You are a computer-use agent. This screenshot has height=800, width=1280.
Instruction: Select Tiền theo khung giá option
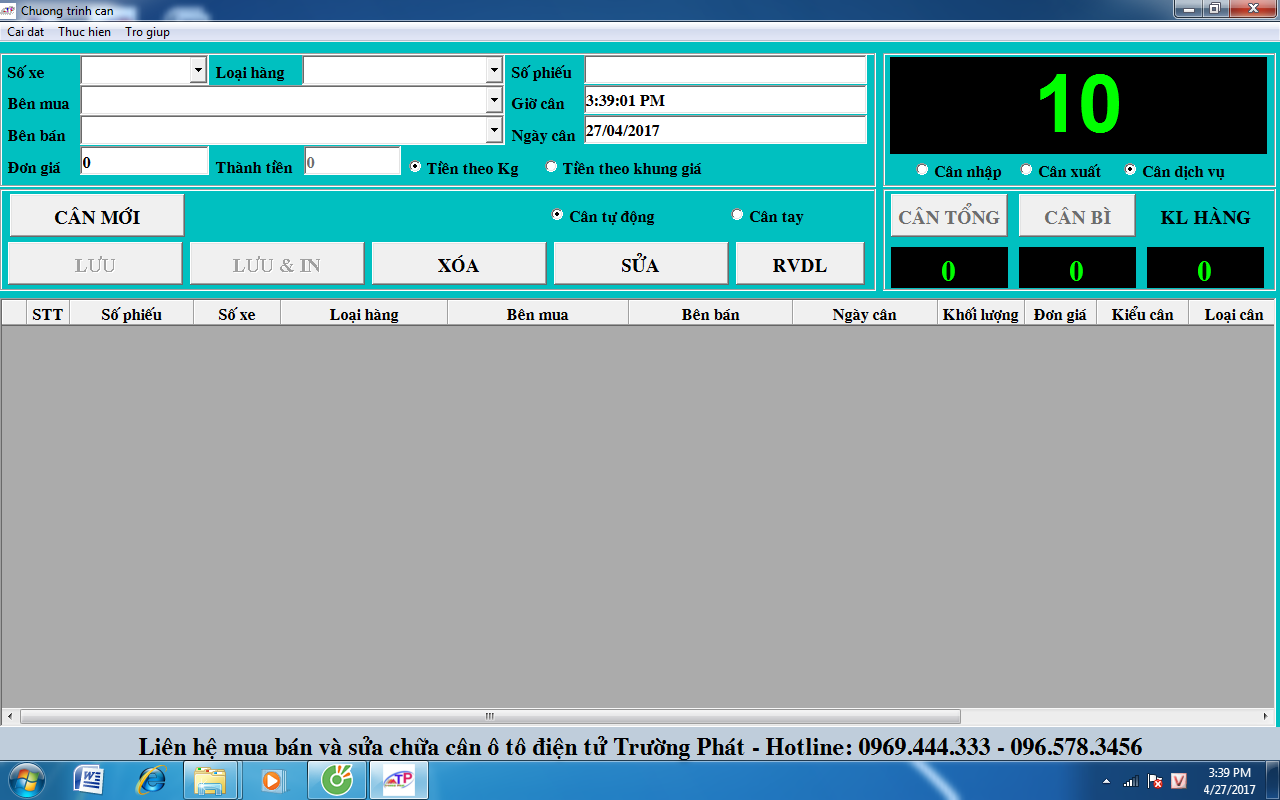551,167
